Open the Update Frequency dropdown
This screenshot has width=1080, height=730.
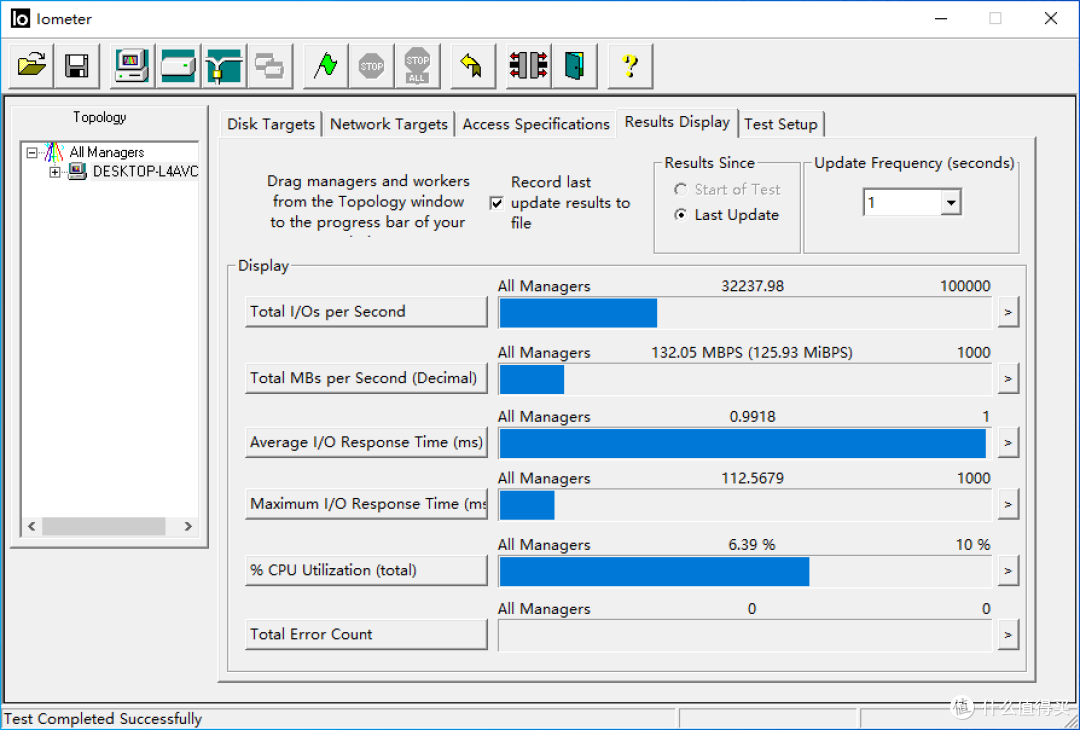click(x=951, y=202)
